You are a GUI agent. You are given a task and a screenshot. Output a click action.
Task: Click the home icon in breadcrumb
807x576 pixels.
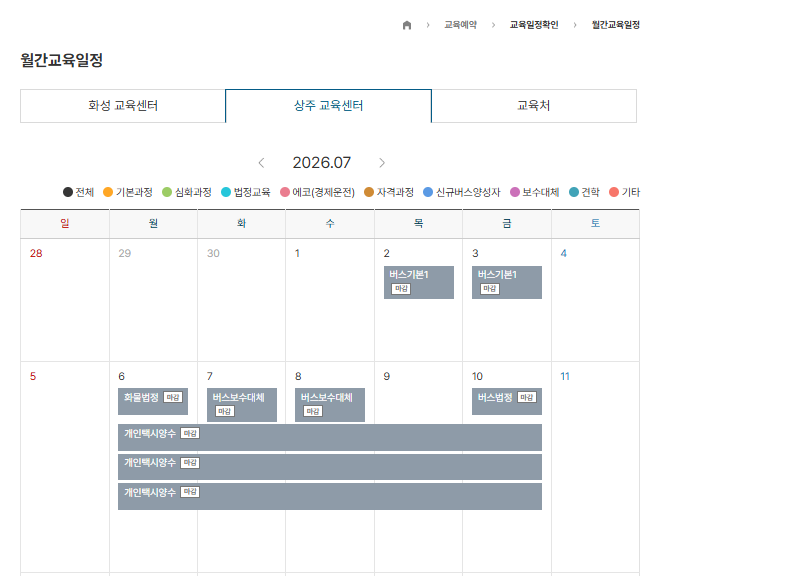tap(407, 25)
